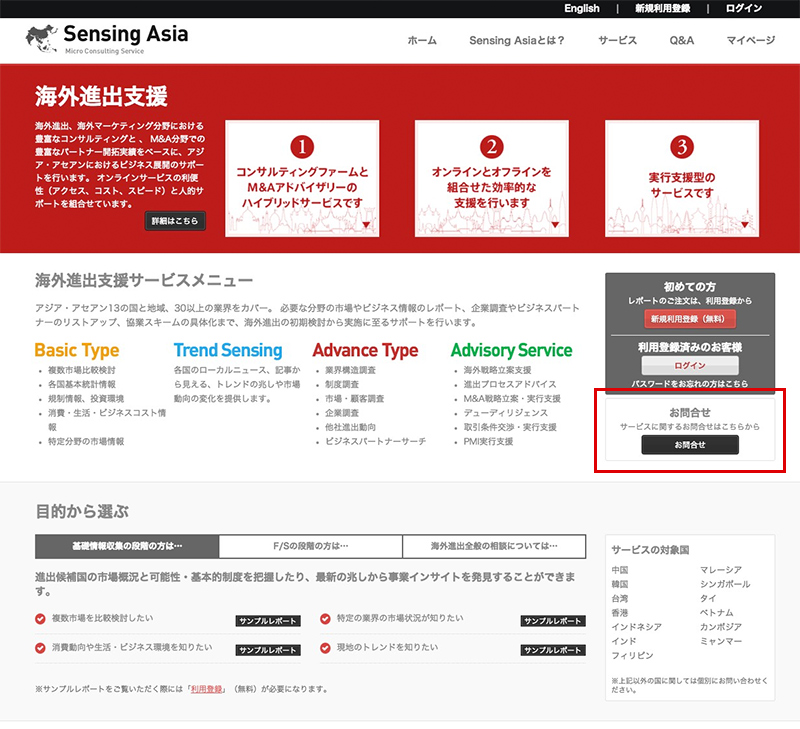Select インドネシア in target countries list
Viewport: 800px width, 729px height.
(637, 627)
